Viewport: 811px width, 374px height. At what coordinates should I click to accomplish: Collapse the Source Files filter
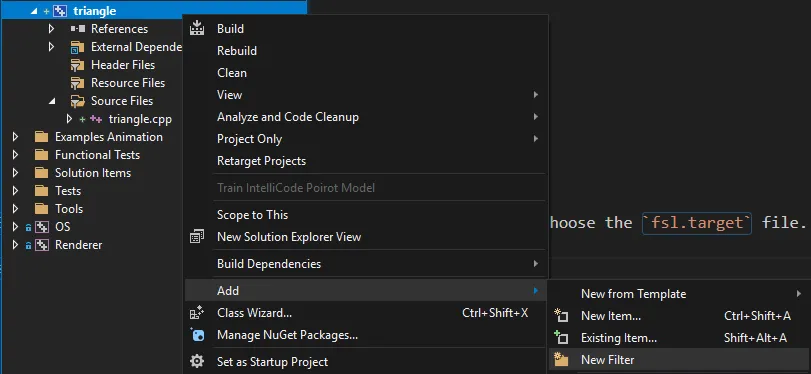point(51,101)
